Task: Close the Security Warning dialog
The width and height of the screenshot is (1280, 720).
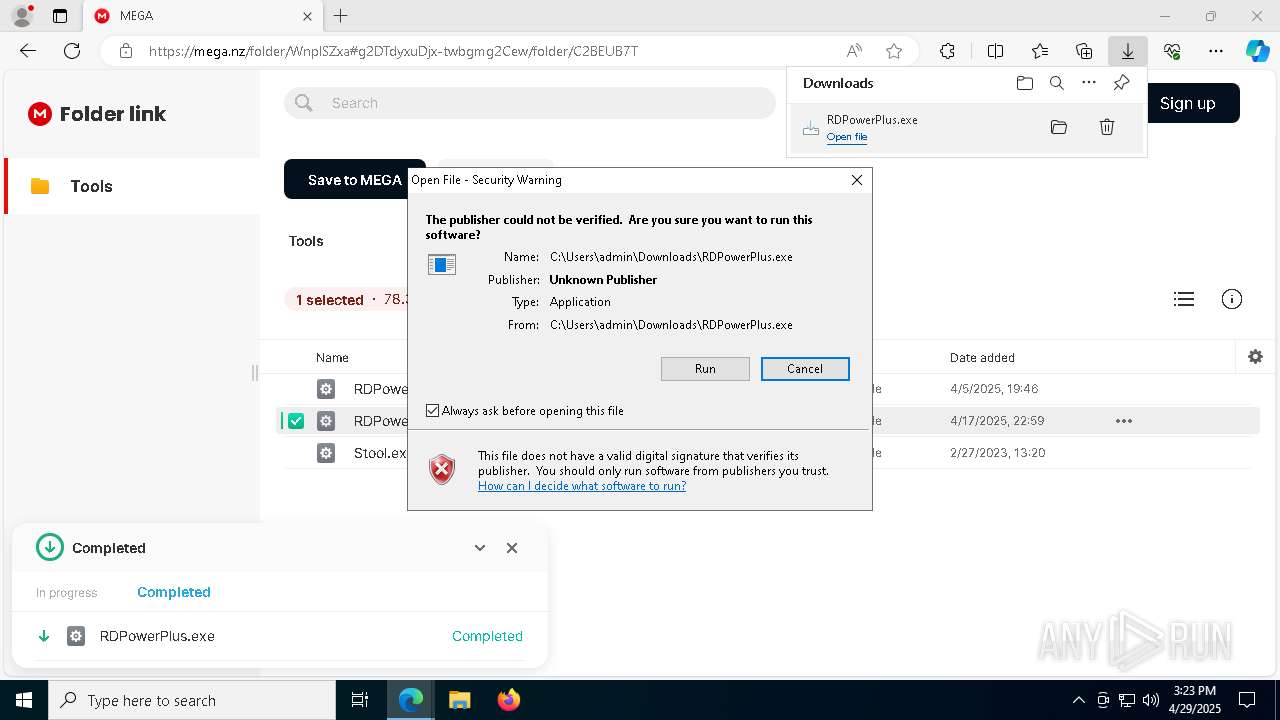Action: 857,180
